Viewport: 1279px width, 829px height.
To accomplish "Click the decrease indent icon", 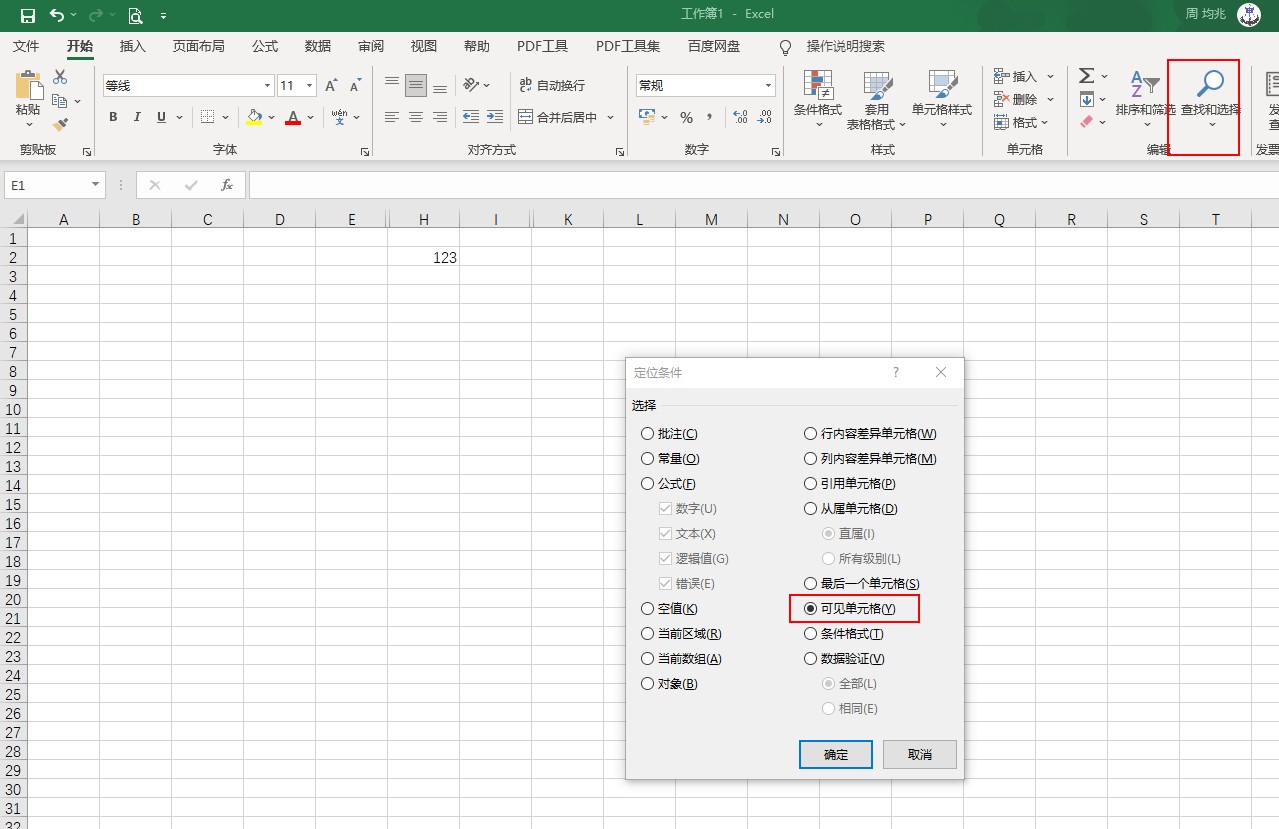I will tap(470, 117).
